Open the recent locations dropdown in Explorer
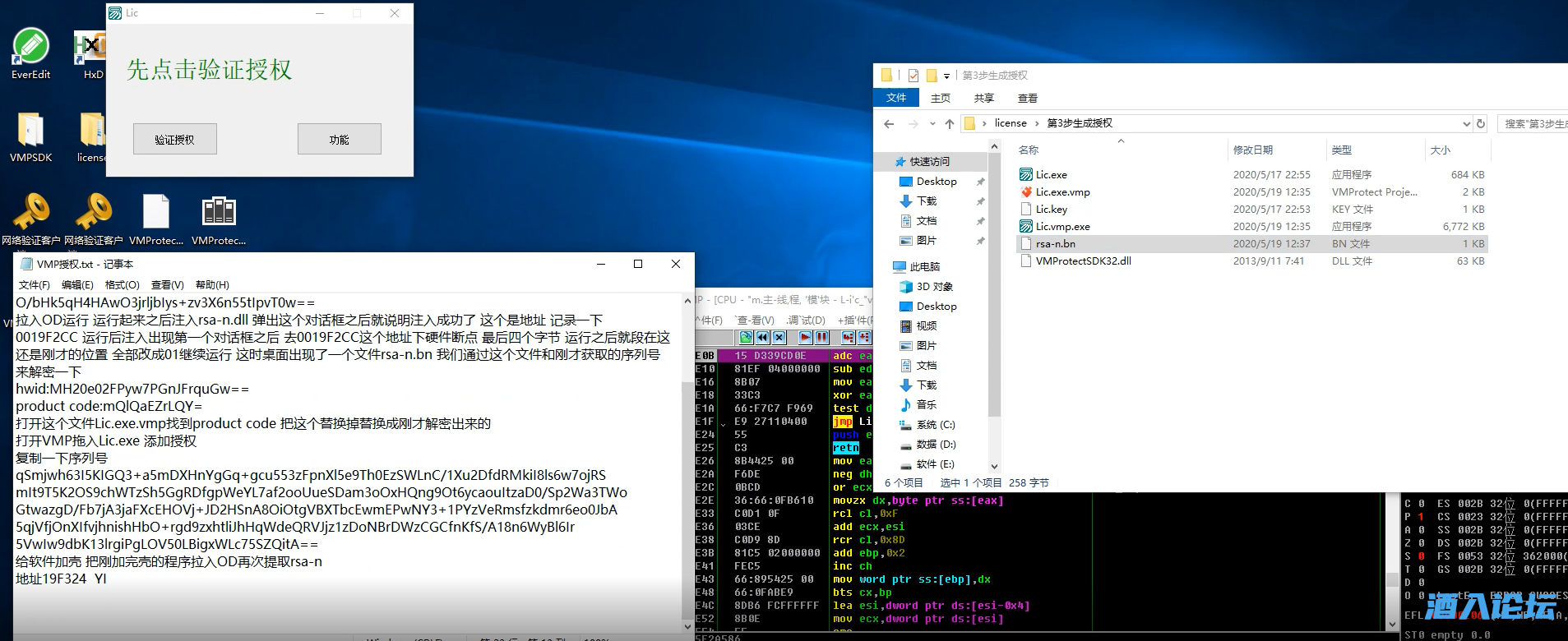The image size is (1568, 641). coord(932,123)
